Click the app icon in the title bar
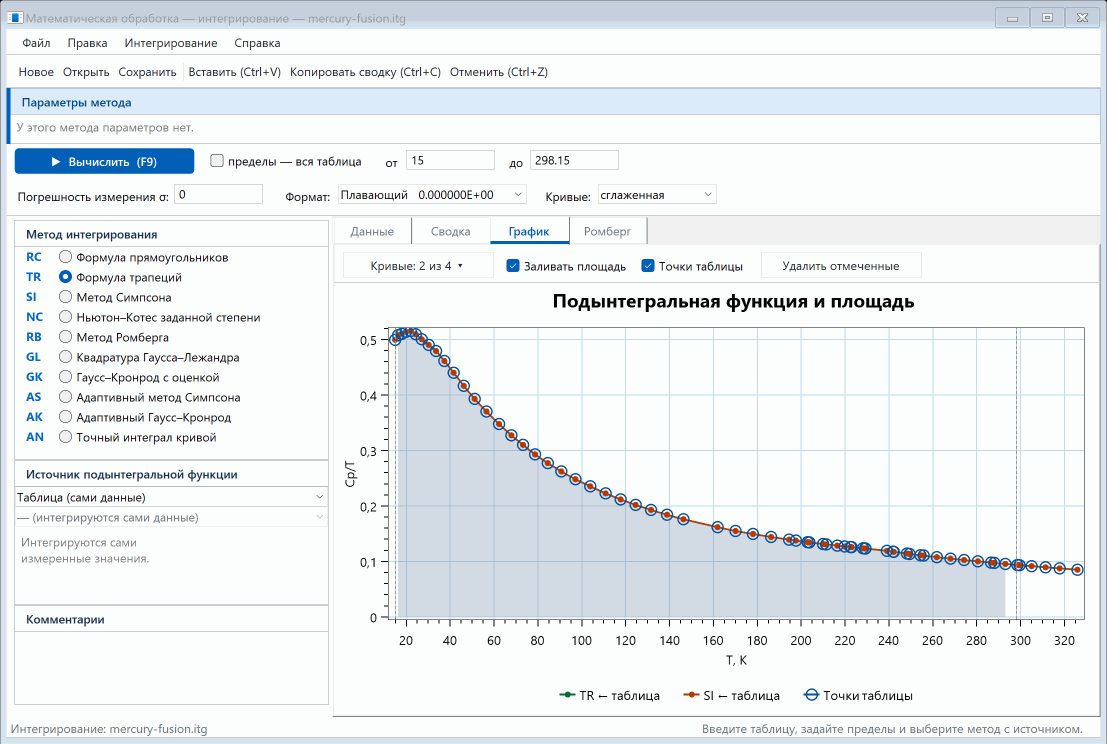 point(15,18)
